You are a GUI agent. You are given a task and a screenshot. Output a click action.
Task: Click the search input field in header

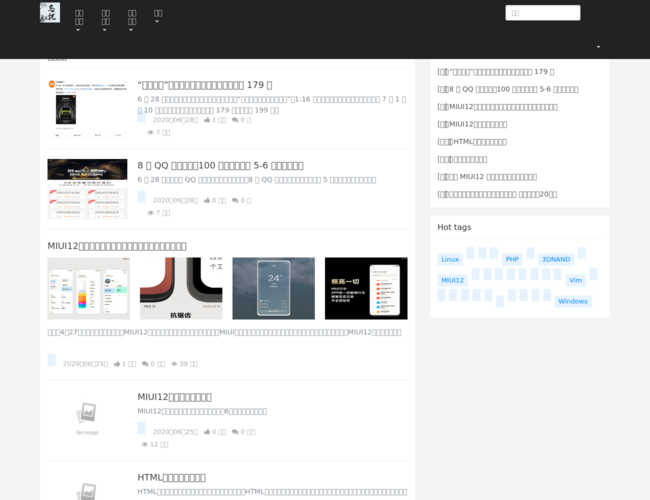542,13
